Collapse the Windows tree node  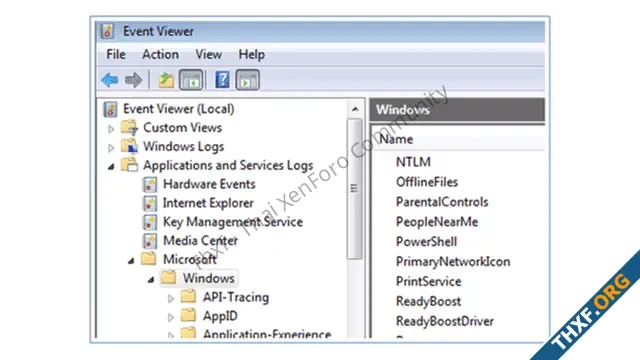click(151, 280)
